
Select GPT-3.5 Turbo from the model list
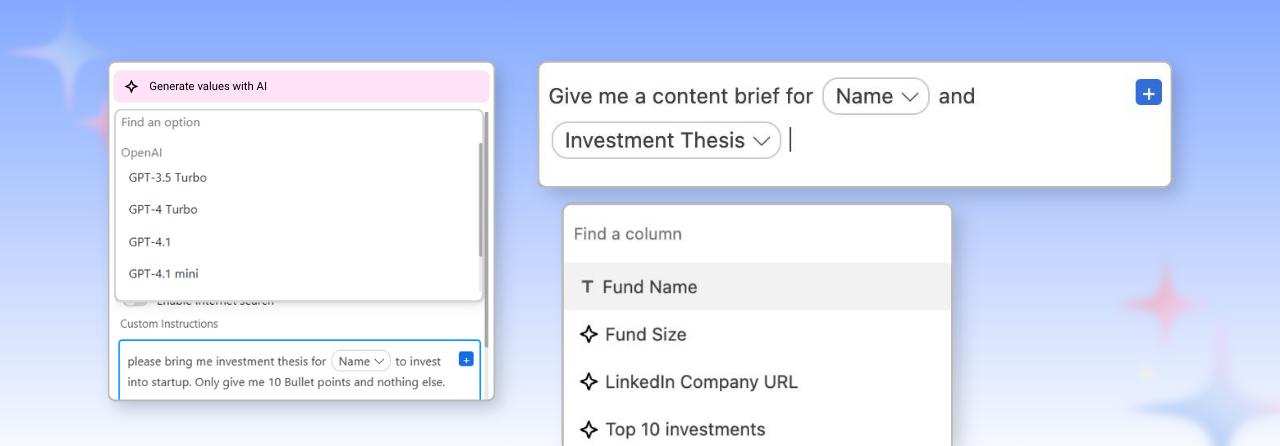point(168,178)
